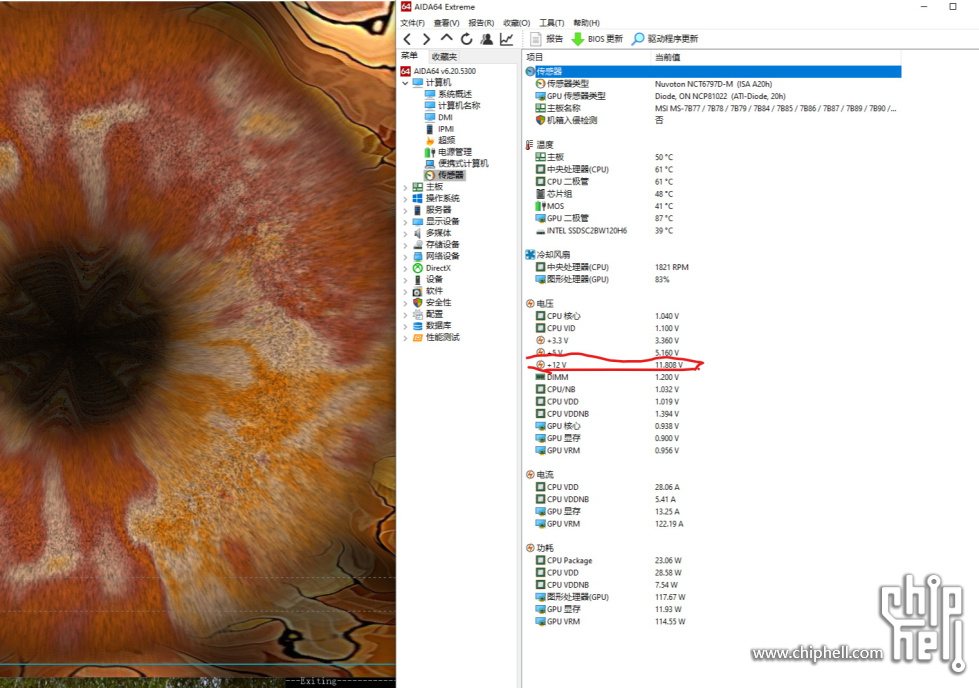Select the 图形处理器(GPU) 117.67 W power row
The width and height of the screenshot is (979, 688).
coord(713,597)
